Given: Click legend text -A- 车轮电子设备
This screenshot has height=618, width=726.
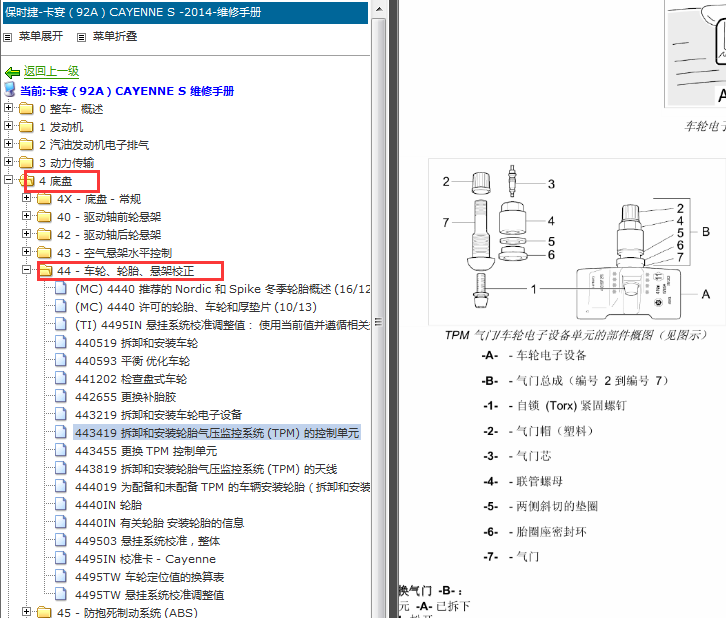Looking at the screenshot, I should point(534,356).
